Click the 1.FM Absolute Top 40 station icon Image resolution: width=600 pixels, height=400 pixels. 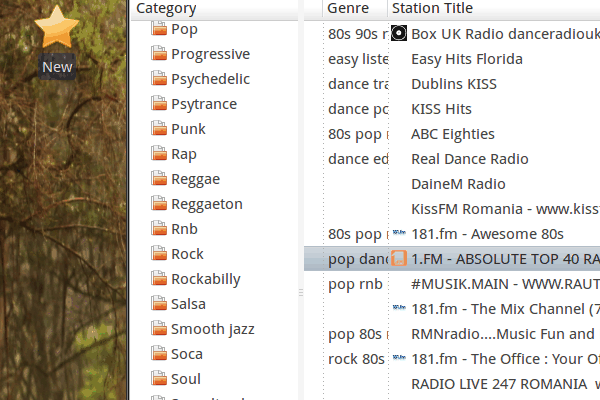[x=399, y=259]
